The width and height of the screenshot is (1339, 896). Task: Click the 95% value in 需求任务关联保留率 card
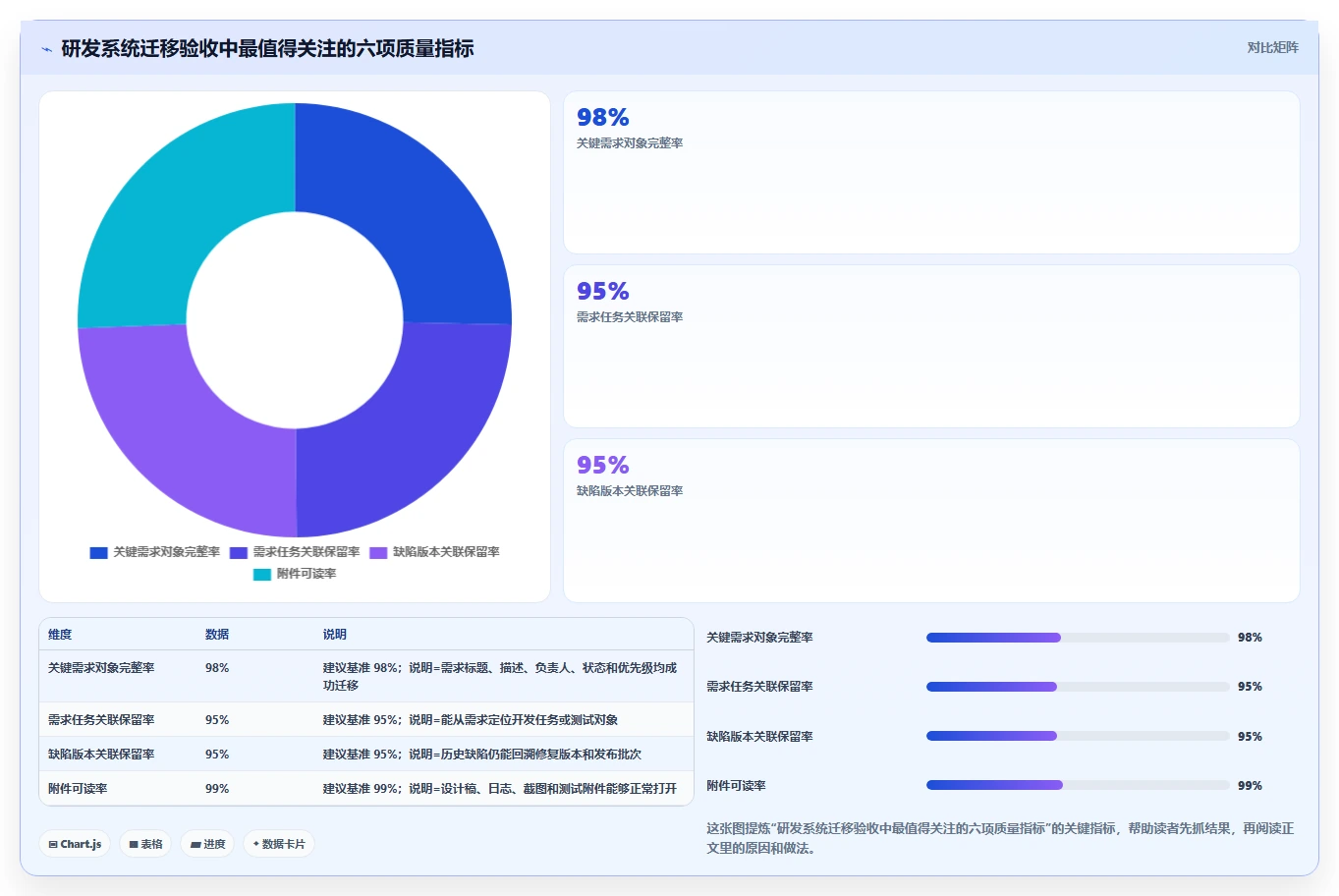click(602, 292)
